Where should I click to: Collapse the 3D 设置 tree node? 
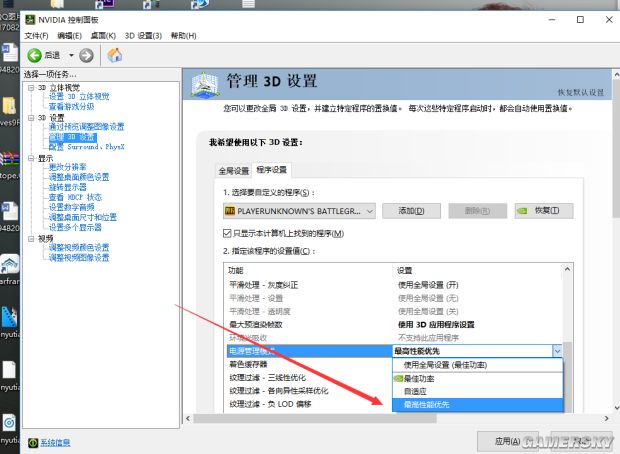pos(31,117)
